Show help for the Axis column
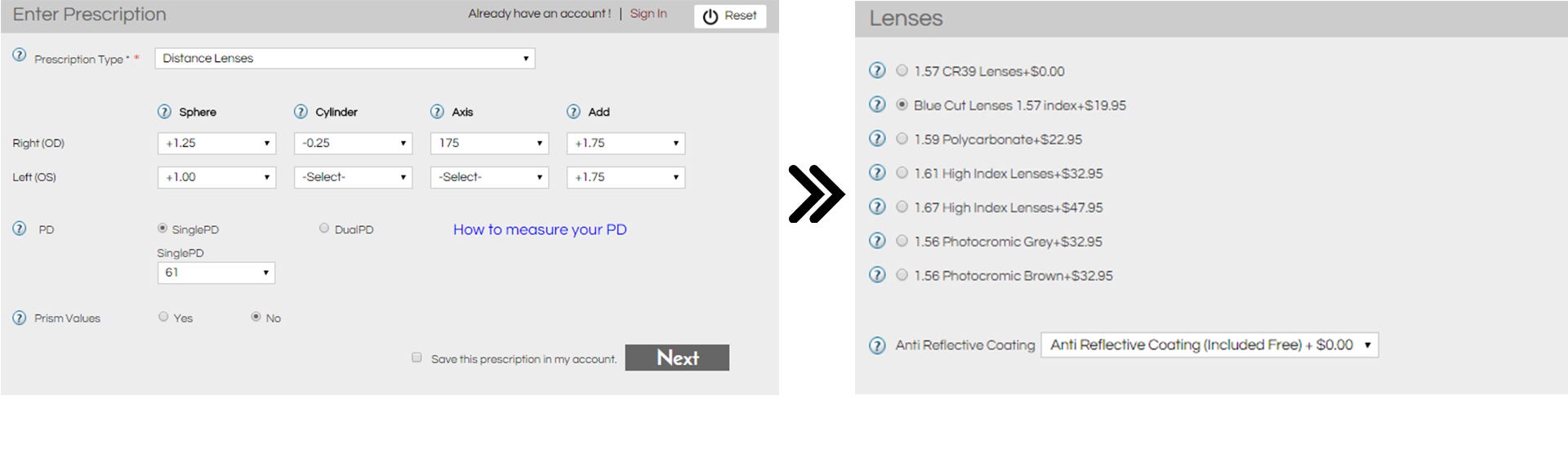This screenshot has height=449, width=1568. [437, 112]
